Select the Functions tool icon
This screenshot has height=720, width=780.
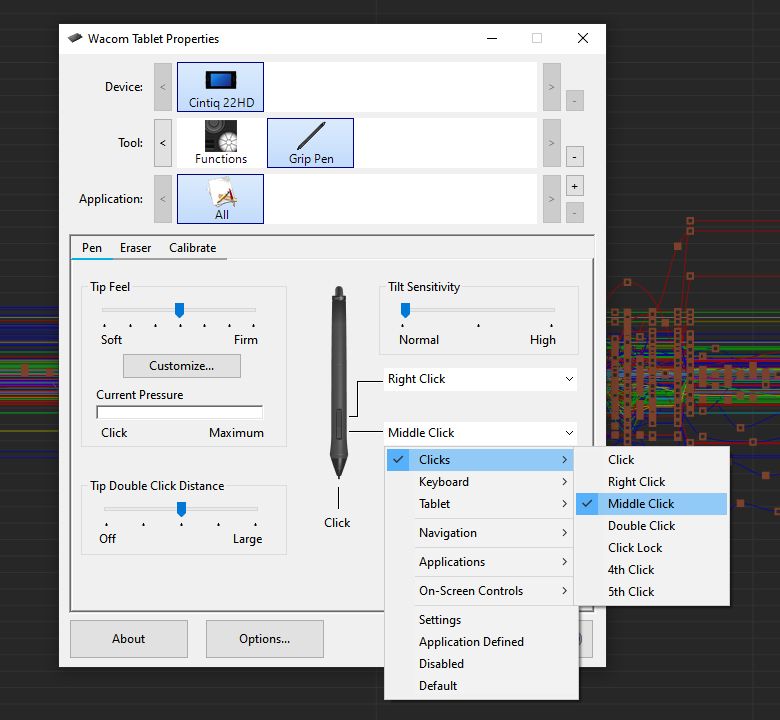221,143
